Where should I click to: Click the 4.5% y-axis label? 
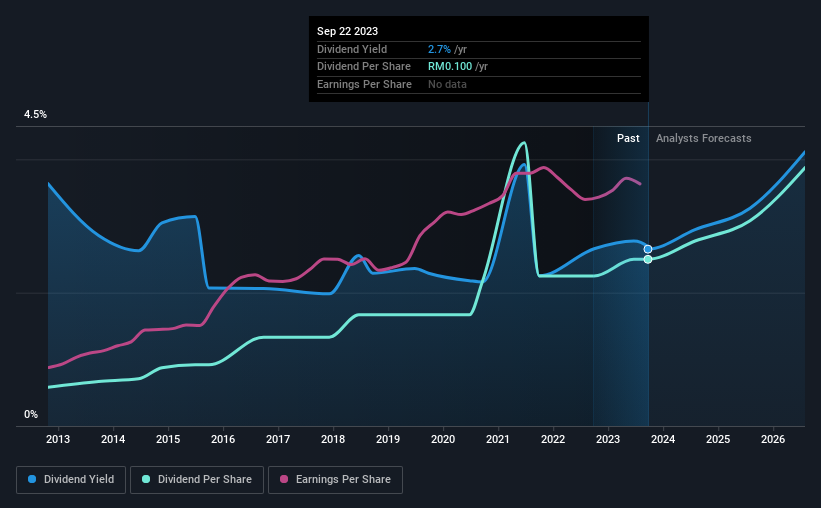[x=35, y=115]
